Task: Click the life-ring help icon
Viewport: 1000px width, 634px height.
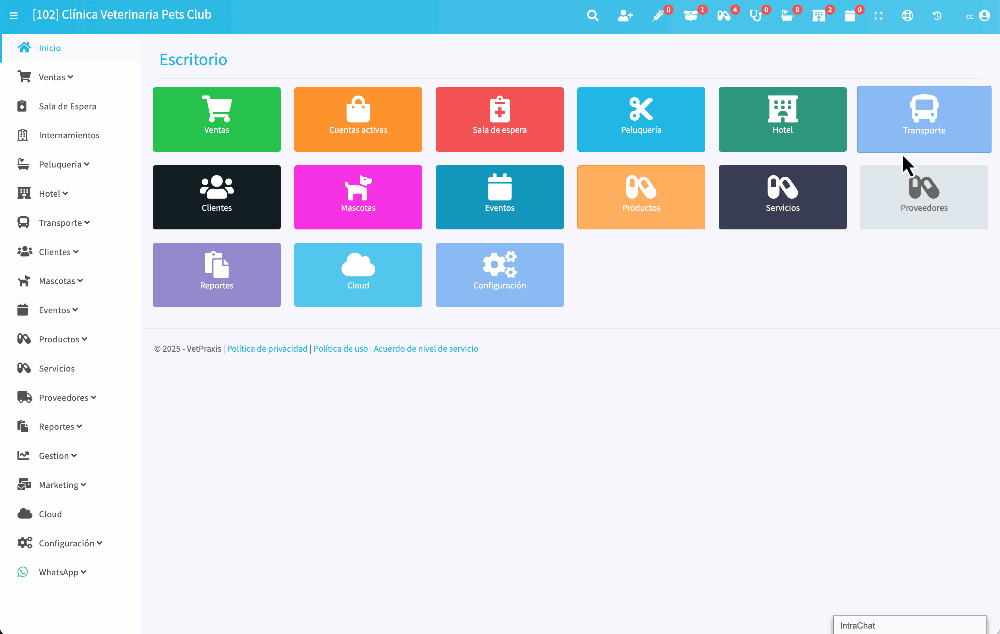Action: [907, 16]
